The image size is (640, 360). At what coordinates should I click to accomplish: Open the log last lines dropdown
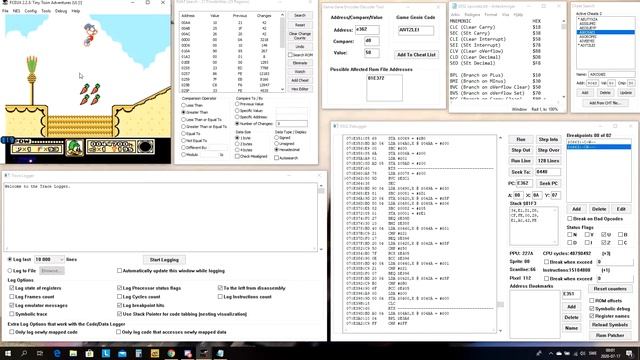point(61,259)
